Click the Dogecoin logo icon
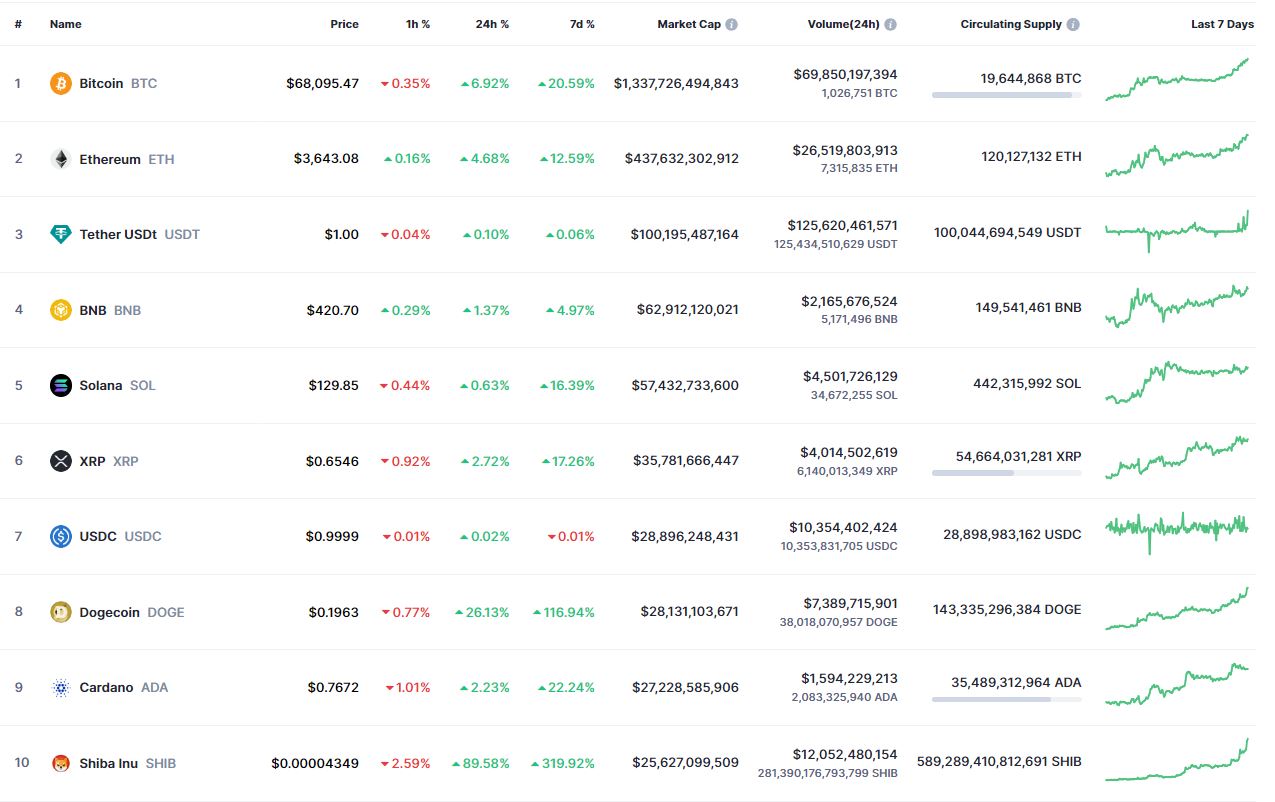This screenshot has height=802, width=1275. (61, 612)
